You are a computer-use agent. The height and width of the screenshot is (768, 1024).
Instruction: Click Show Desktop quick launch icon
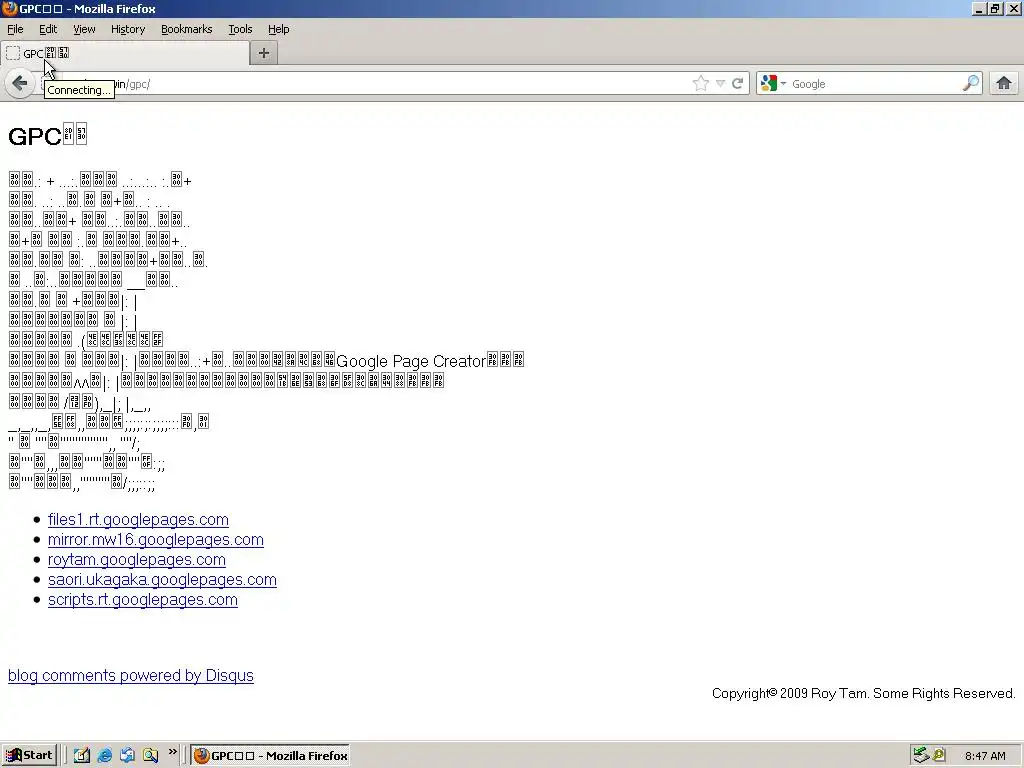[x=127, y=756]
